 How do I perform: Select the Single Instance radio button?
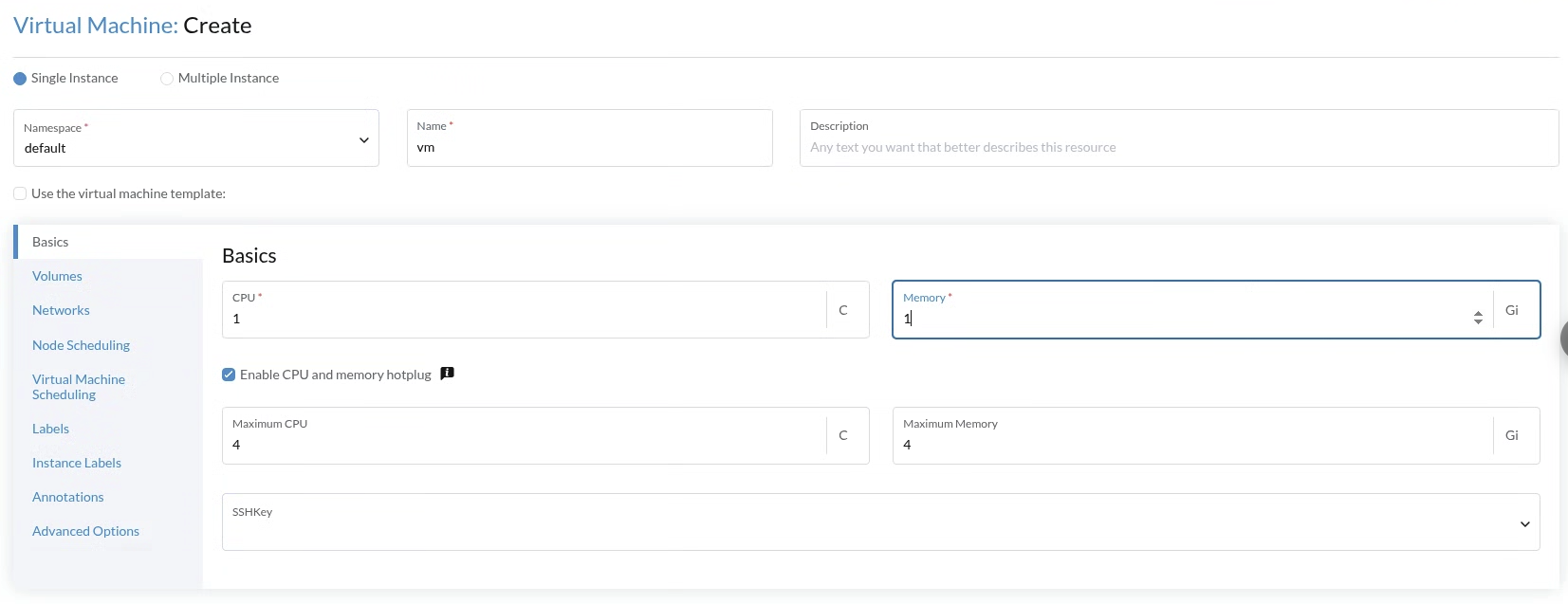pyautogui.click(x=20, y=79)
